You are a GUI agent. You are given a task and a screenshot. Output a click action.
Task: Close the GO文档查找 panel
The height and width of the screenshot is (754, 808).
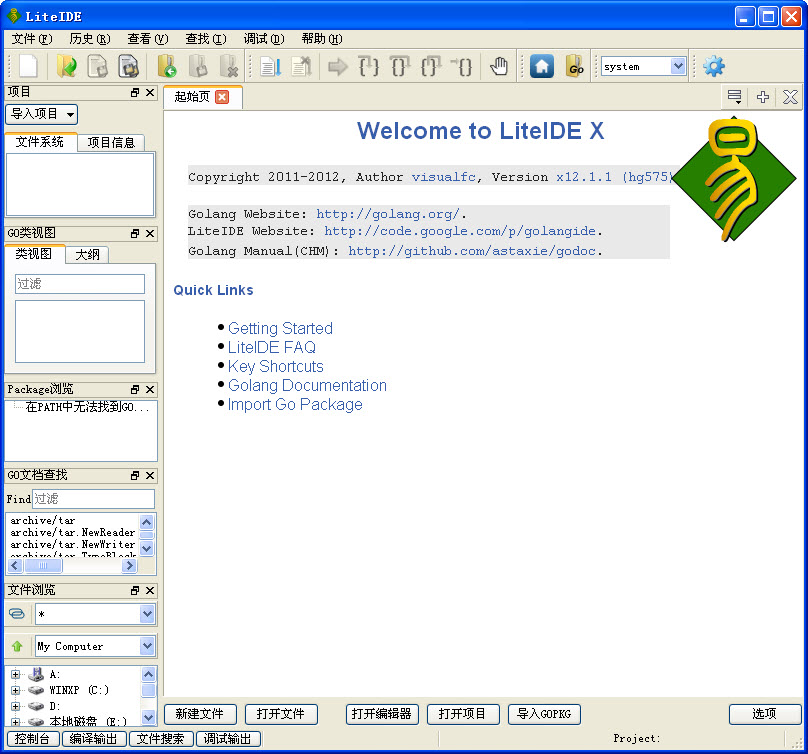pyautogui.click(x=150, y=475)
